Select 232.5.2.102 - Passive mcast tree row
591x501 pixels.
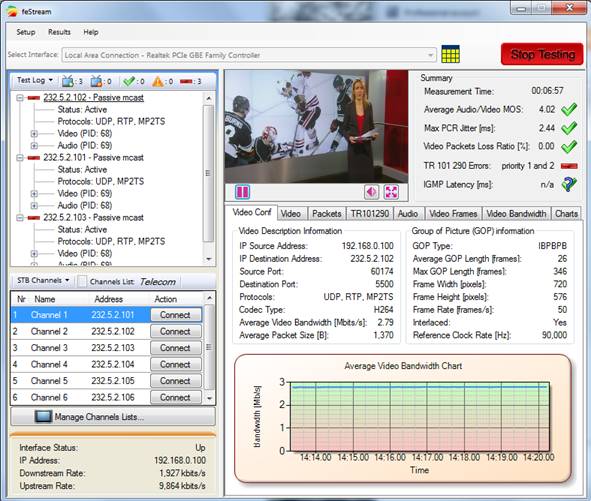[x=93, y=98]
